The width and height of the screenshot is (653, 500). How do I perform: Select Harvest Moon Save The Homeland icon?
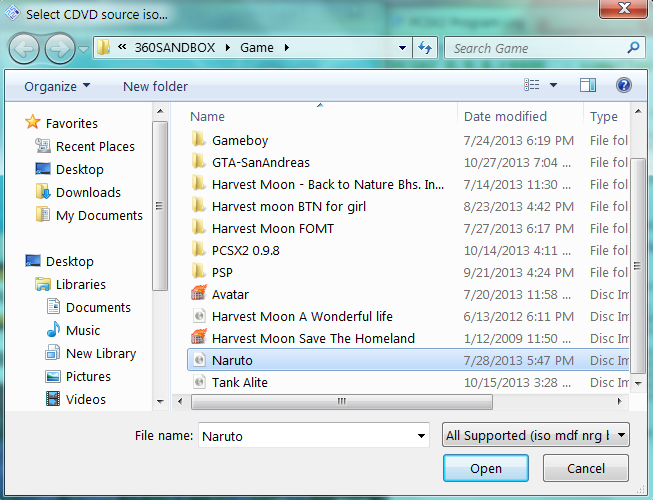tap(199, 337)
